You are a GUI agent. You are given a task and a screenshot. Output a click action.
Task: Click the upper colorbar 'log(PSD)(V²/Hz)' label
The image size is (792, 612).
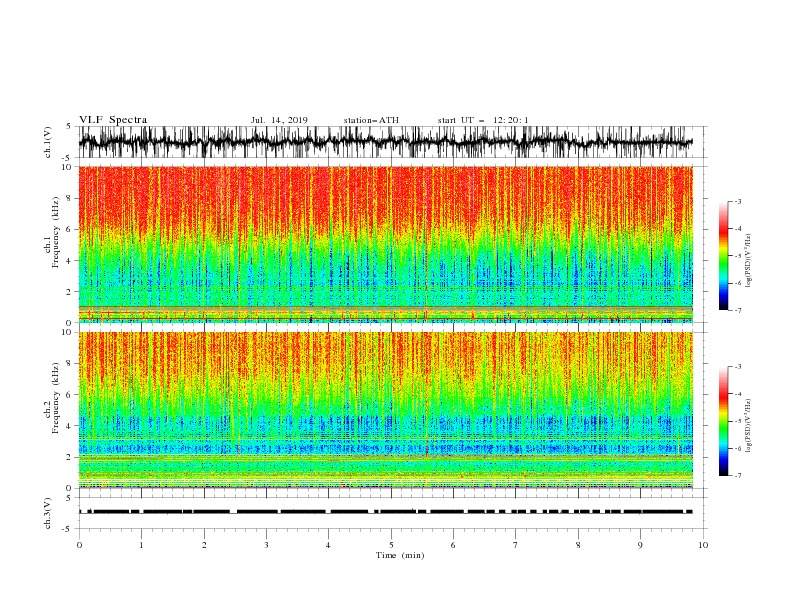point(748,261)
